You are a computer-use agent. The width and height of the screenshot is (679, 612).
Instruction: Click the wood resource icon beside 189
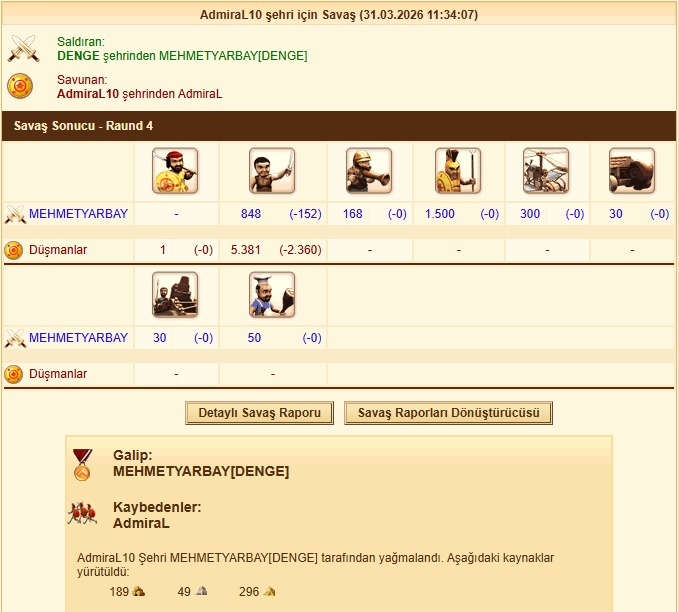[139, 591]
